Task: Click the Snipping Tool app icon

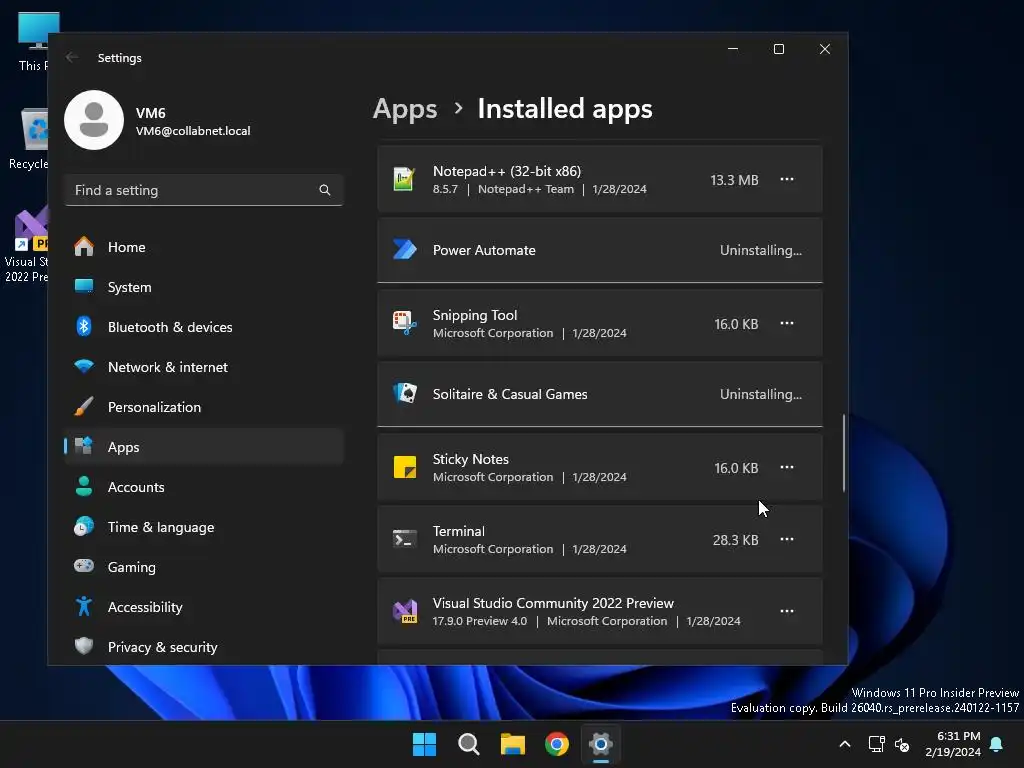Action: pos(404,323)
